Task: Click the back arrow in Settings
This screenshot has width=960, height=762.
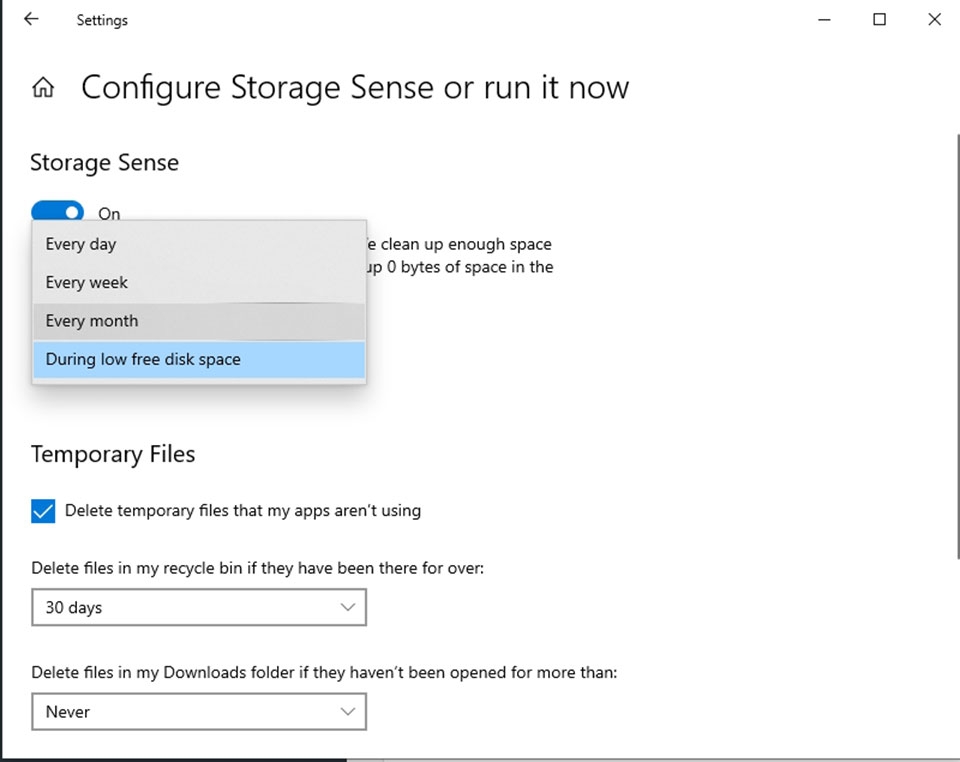Action: click(x=31, y=19)
